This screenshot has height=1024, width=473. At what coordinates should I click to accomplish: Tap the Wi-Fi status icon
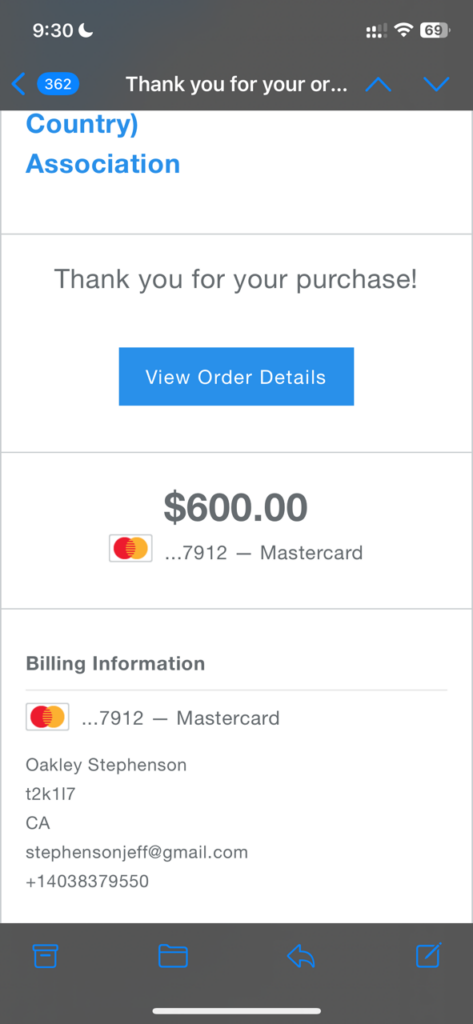(405, 30)
